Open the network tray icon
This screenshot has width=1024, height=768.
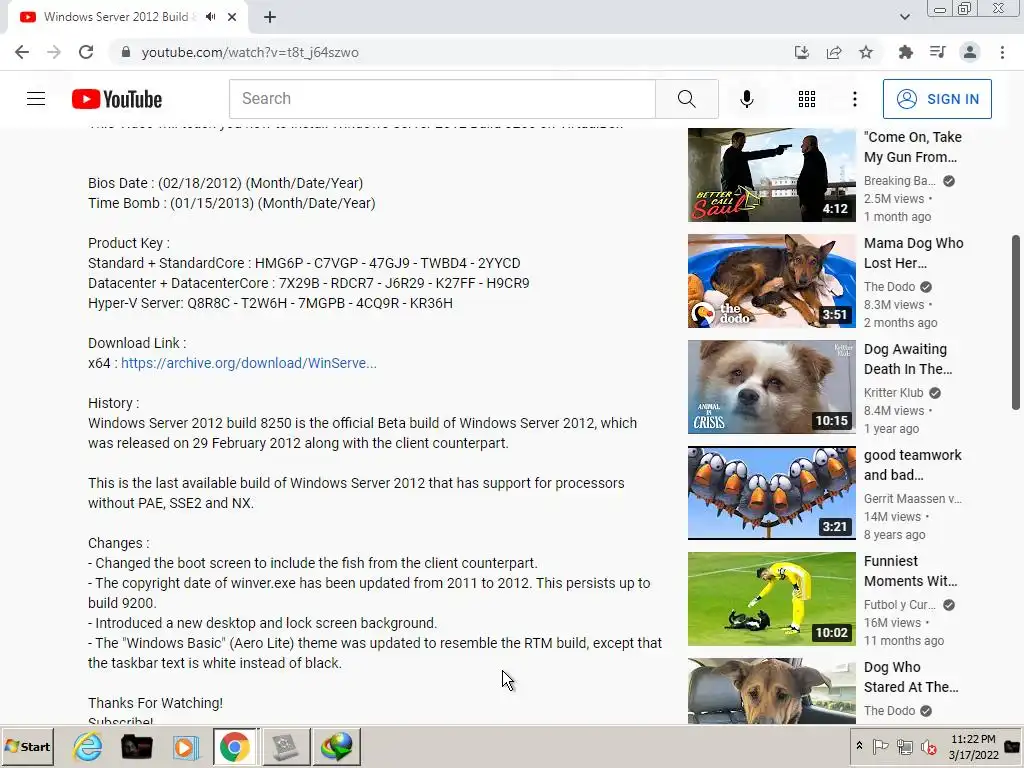click(x=904, y=746)
